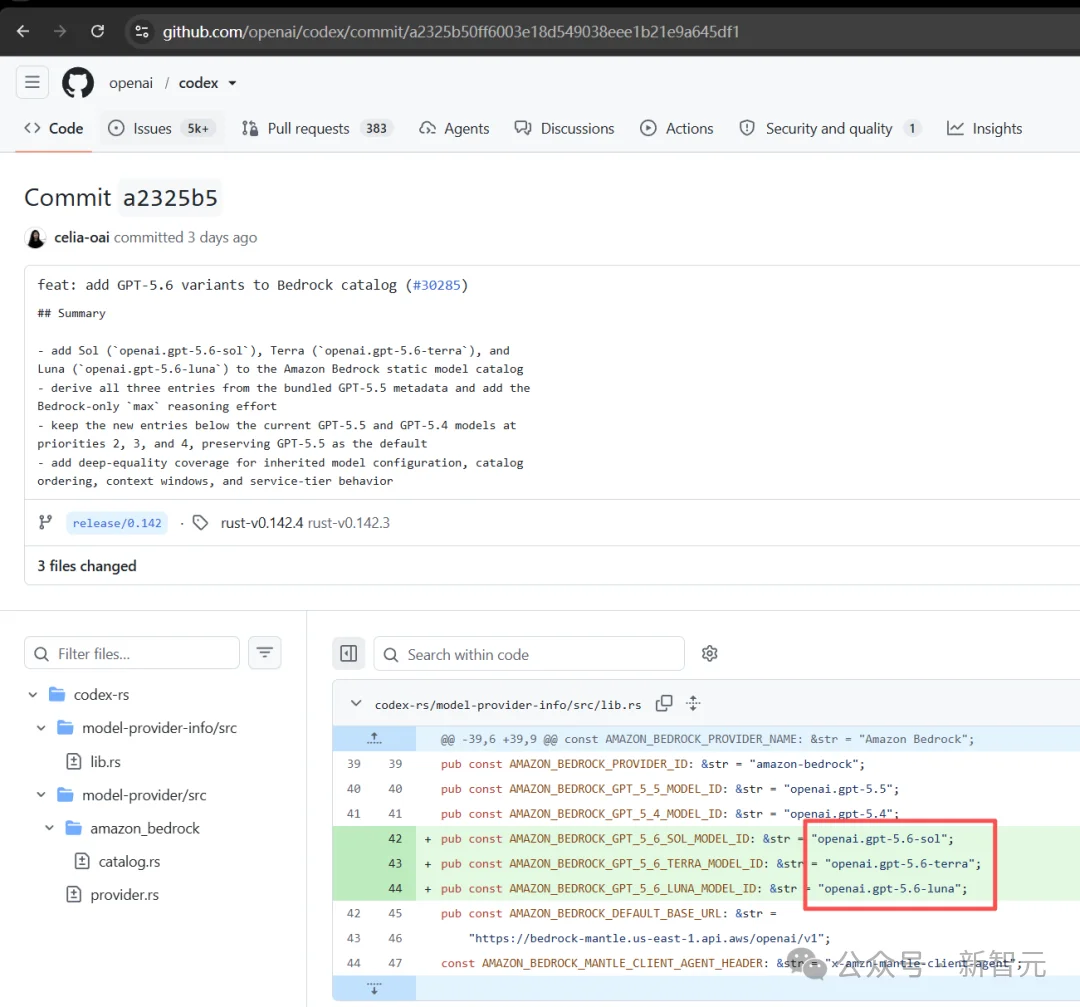Image resolution: width=1080 pixels, height=1007 pixels.
Task: Expand the hidden lines above line 39
Action: (x=374, y=738)
